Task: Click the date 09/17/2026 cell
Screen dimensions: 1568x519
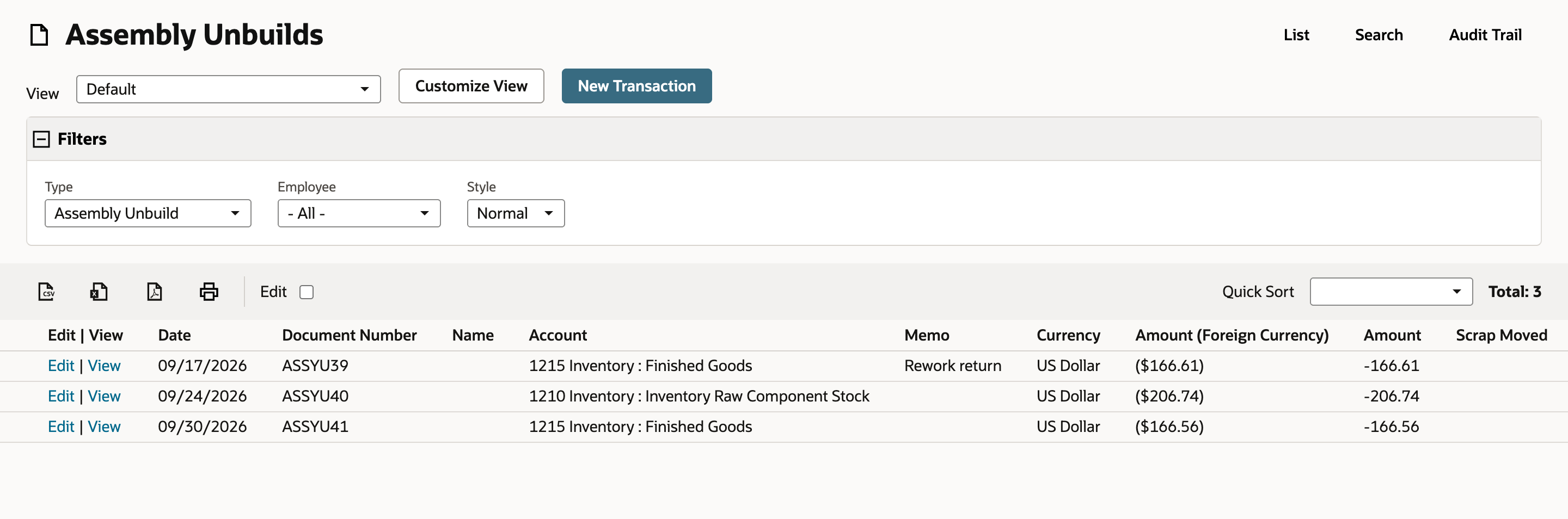Action: [x=202, y=366]
